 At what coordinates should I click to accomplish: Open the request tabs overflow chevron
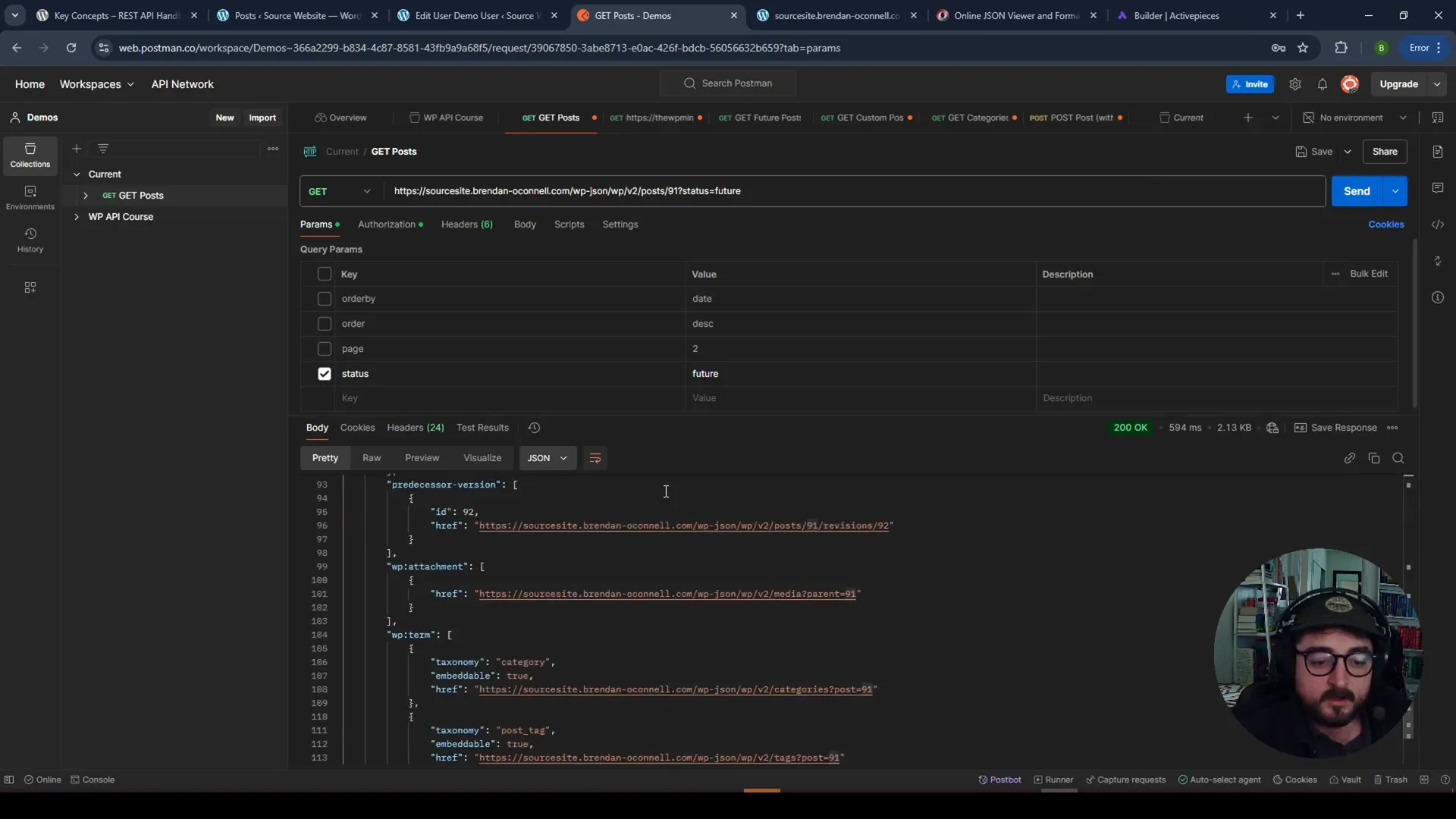(x=1276, y=118)
